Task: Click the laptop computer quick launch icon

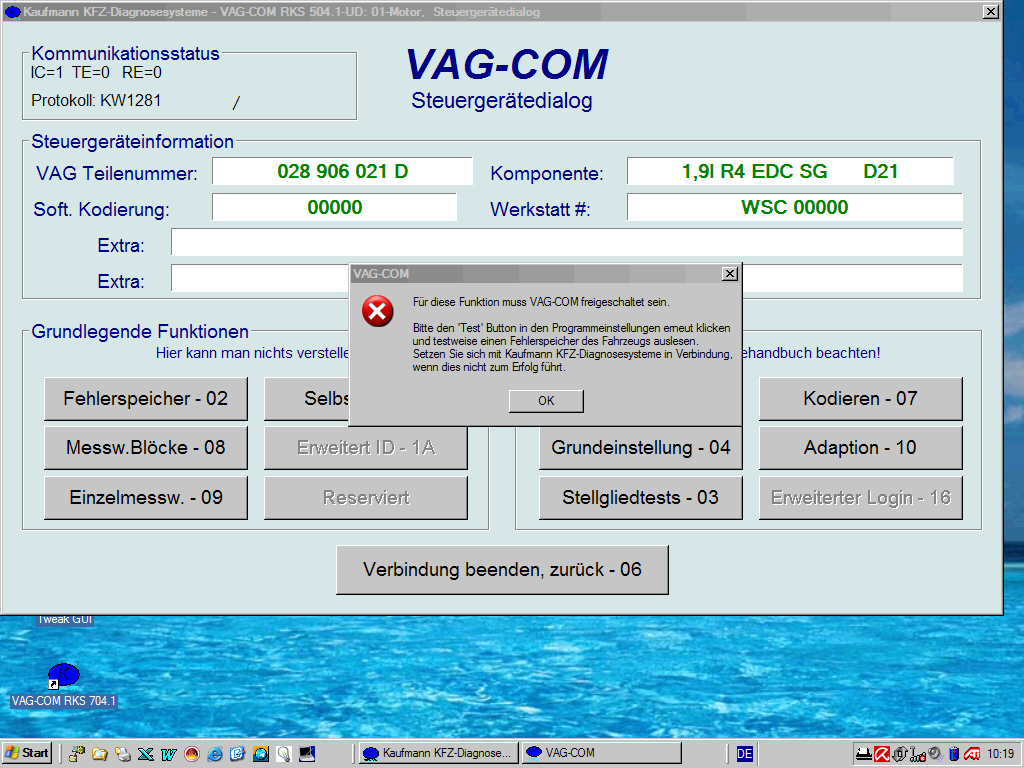Action: pyautogui.click(x=307, y=754)
